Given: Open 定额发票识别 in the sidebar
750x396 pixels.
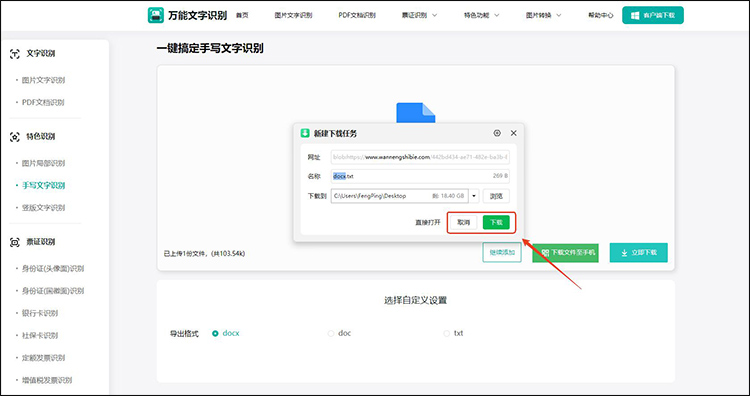Looking at the screenshot, I should pyautogui.click(x=43, y=358).
